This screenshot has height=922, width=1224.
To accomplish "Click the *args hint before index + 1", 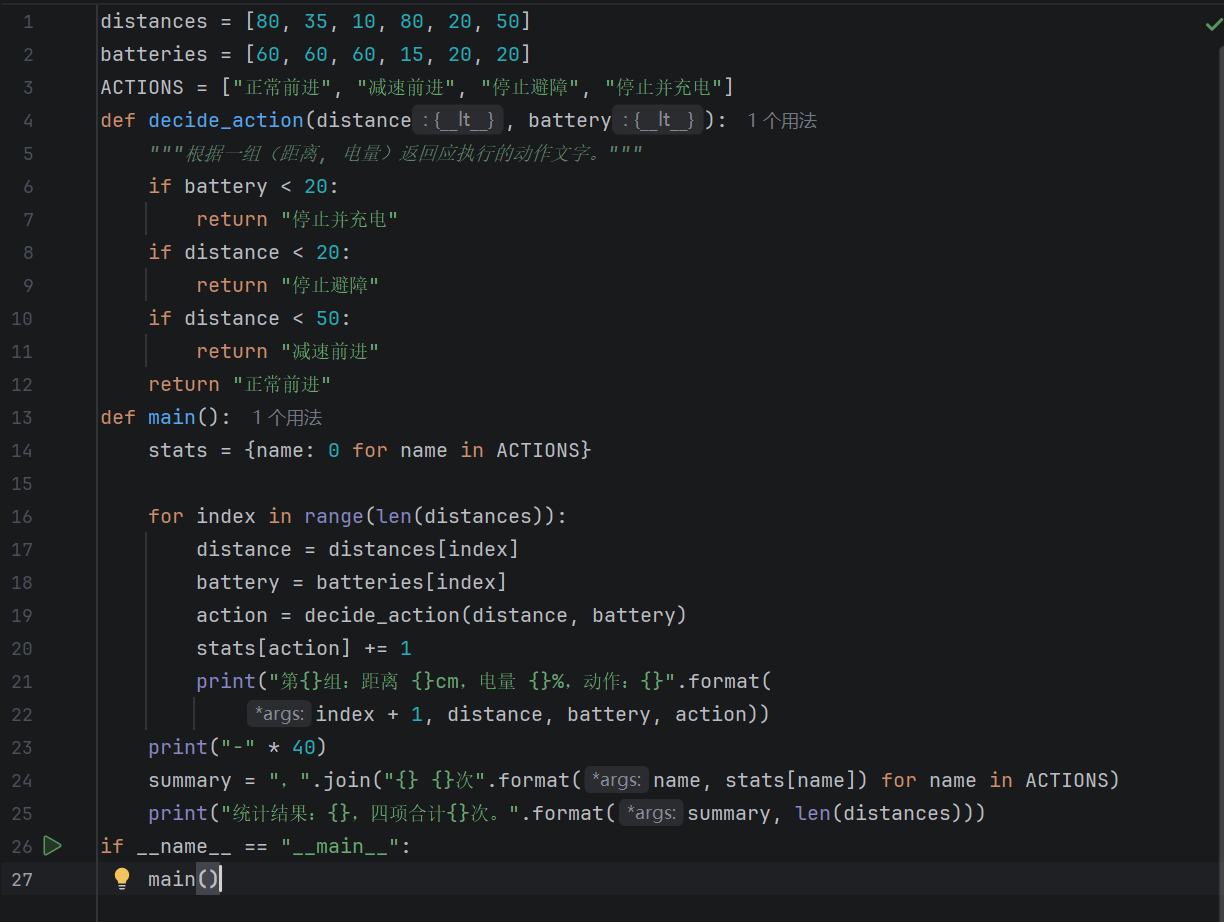I will click(x=279, y=715).
